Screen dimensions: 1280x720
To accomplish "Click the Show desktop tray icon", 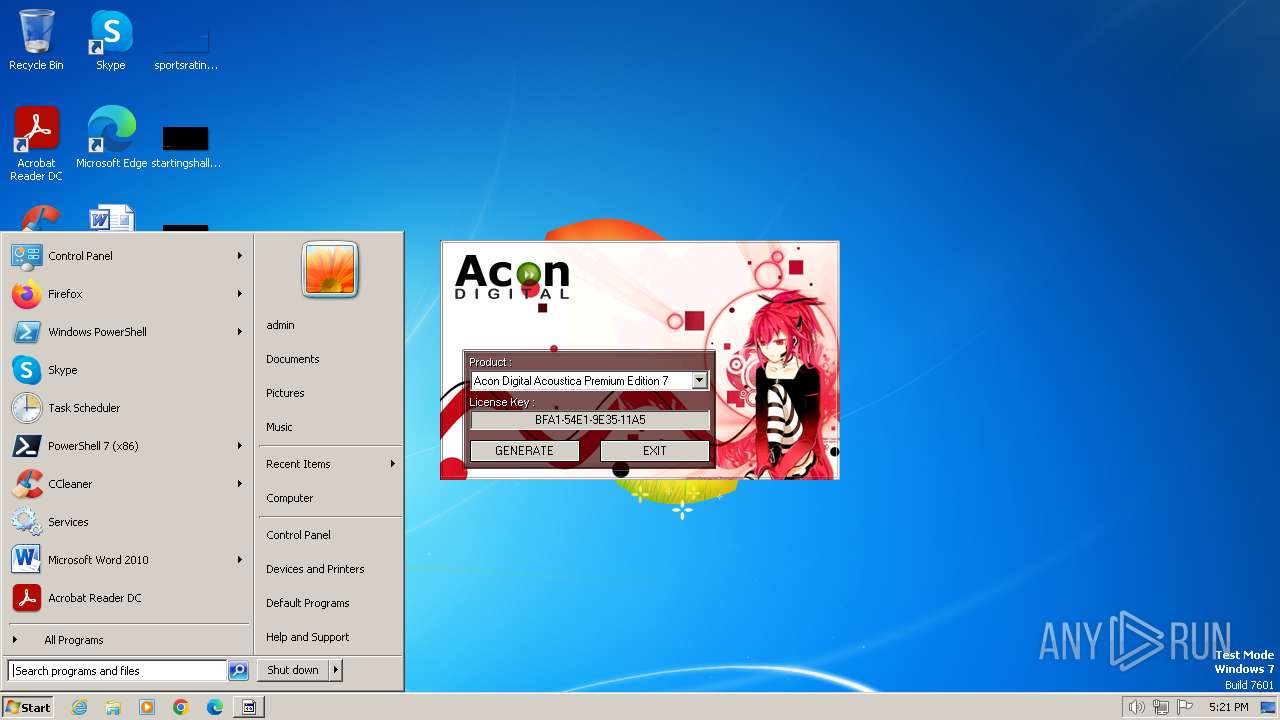I will click(x=1268, y=707).
